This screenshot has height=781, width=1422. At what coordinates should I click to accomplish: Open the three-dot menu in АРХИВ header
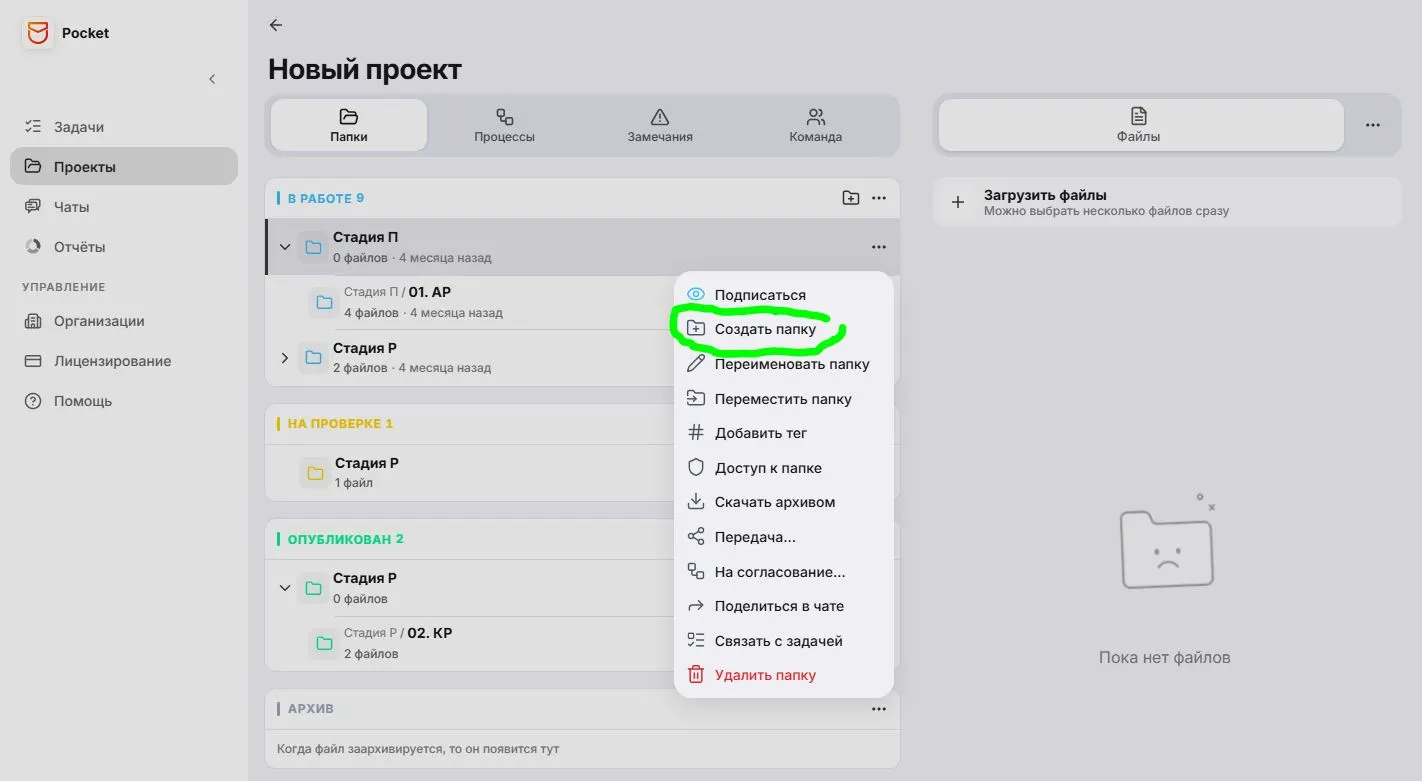879,709
